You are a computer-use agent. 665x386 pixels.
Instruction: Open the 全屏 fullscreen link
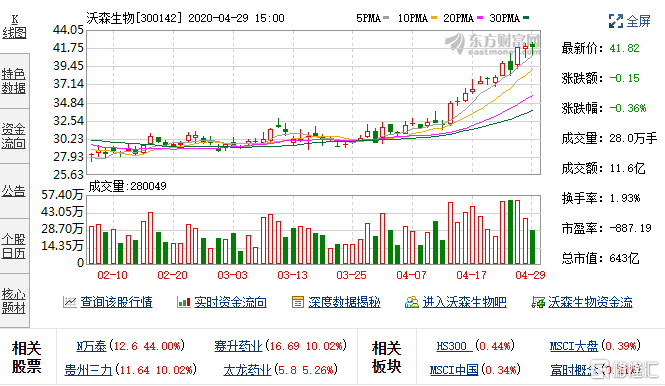pyautogui.click(x=638, y=21)
